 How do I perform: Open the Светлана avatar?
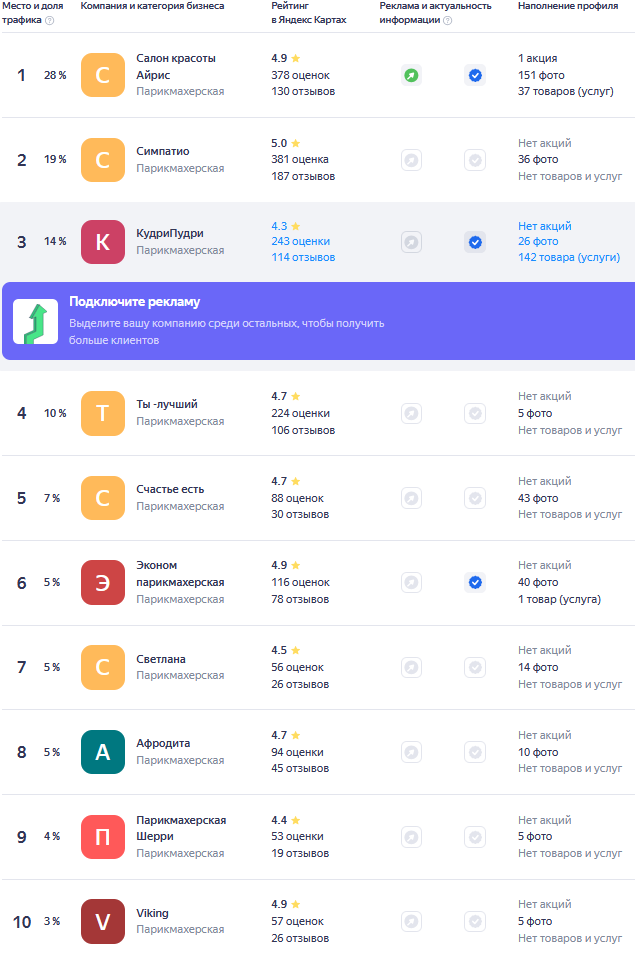(103, 667)
